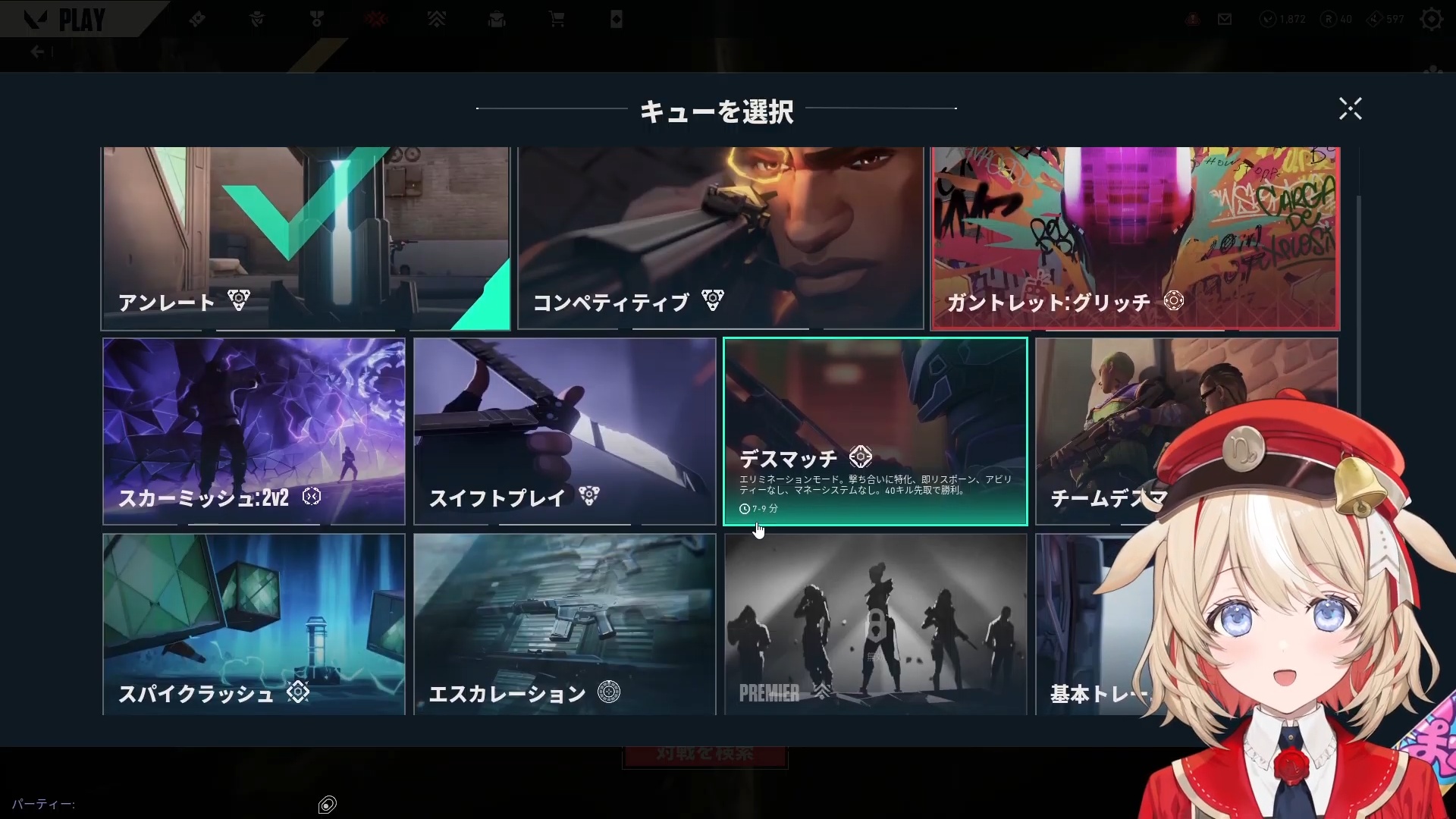Open the store cart icon
This screenshot has width=1456, height=819.
click(x=557, y=19)
